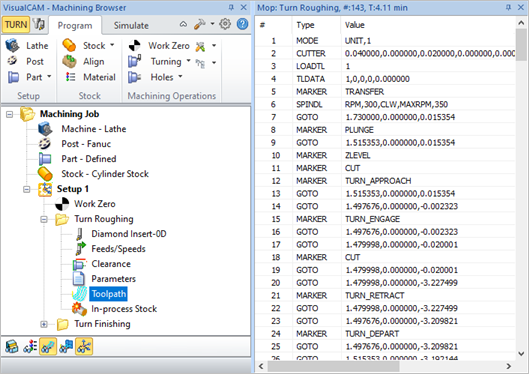The width and height of the screenshot is (529, 374).
Task: Click the Turn Roughing folder icon
Action: 62,219
